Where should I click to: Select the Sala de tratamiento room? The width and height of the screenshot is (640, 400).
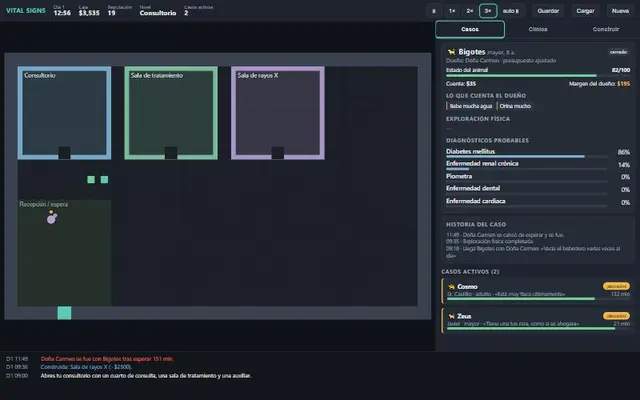[171, 113]
